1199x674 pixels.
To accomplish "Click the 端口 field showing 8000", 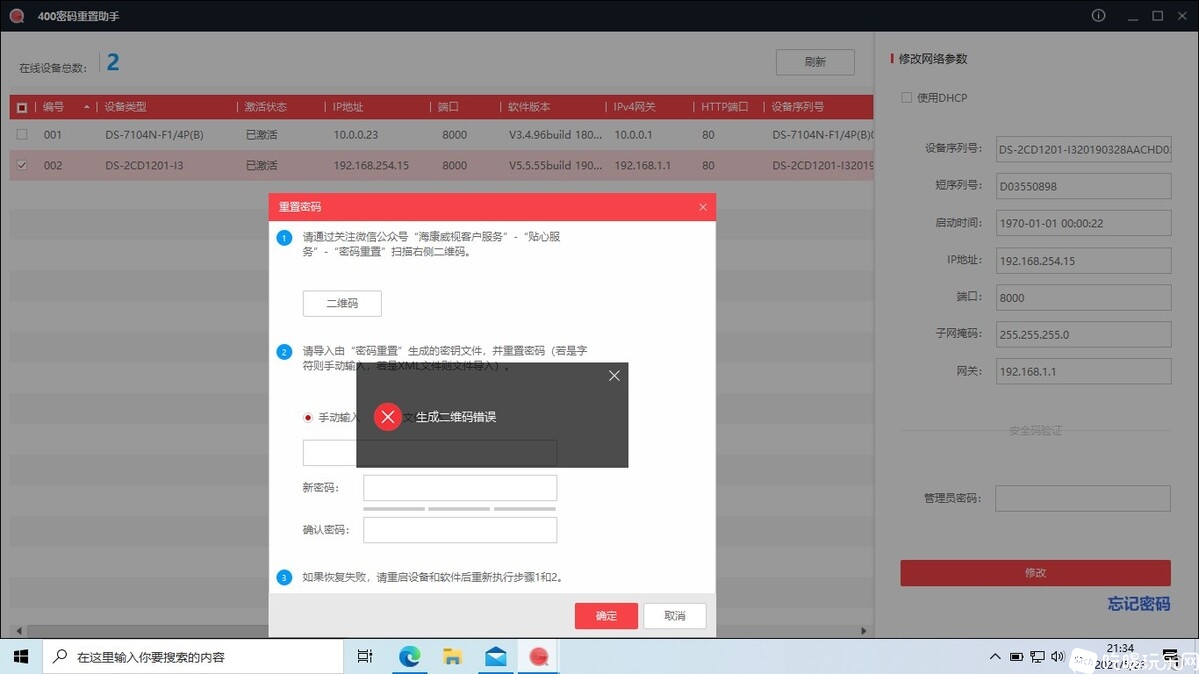I will [1083, 298].
